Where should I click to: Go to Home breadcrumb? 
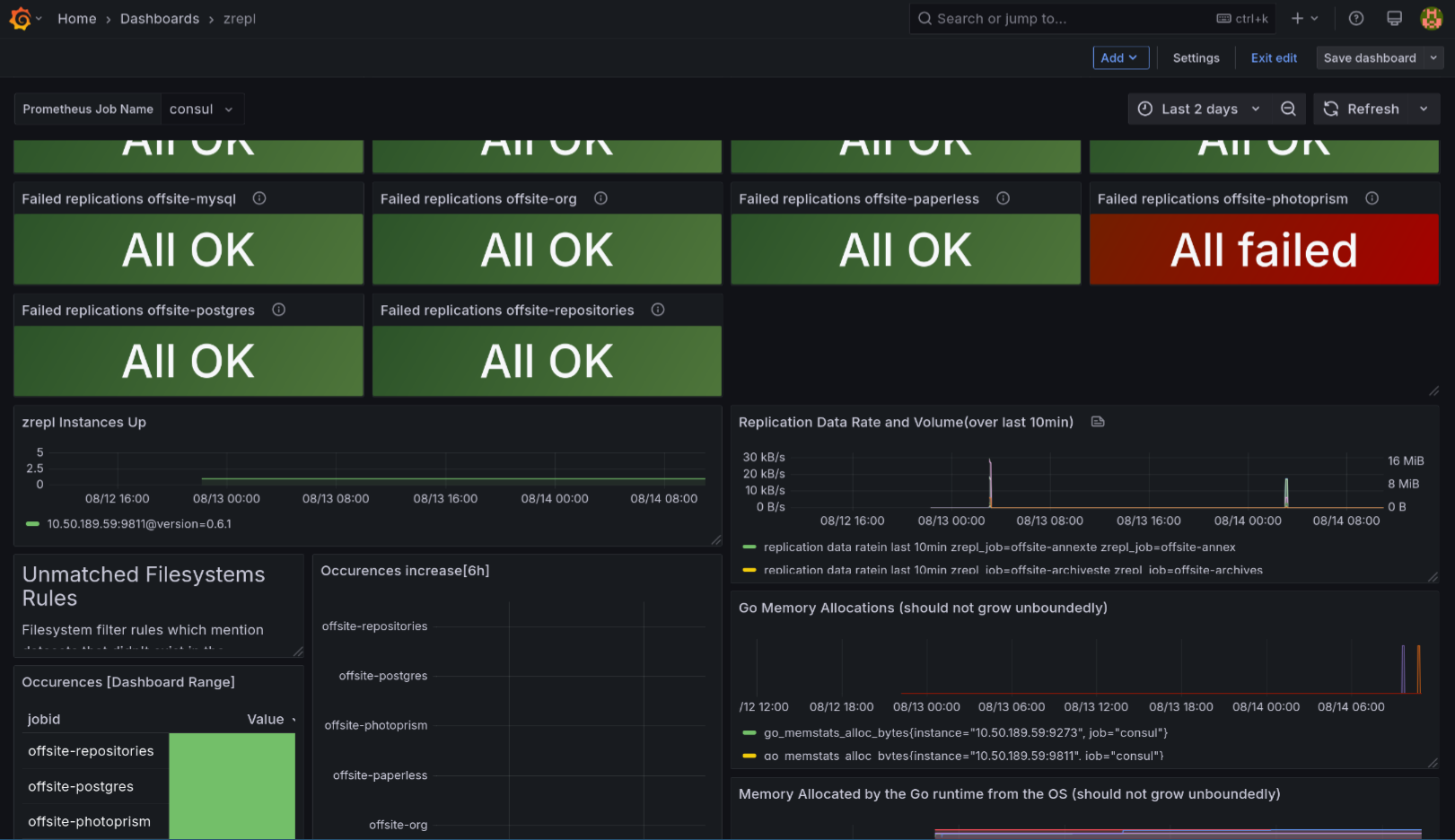(77, 19)
